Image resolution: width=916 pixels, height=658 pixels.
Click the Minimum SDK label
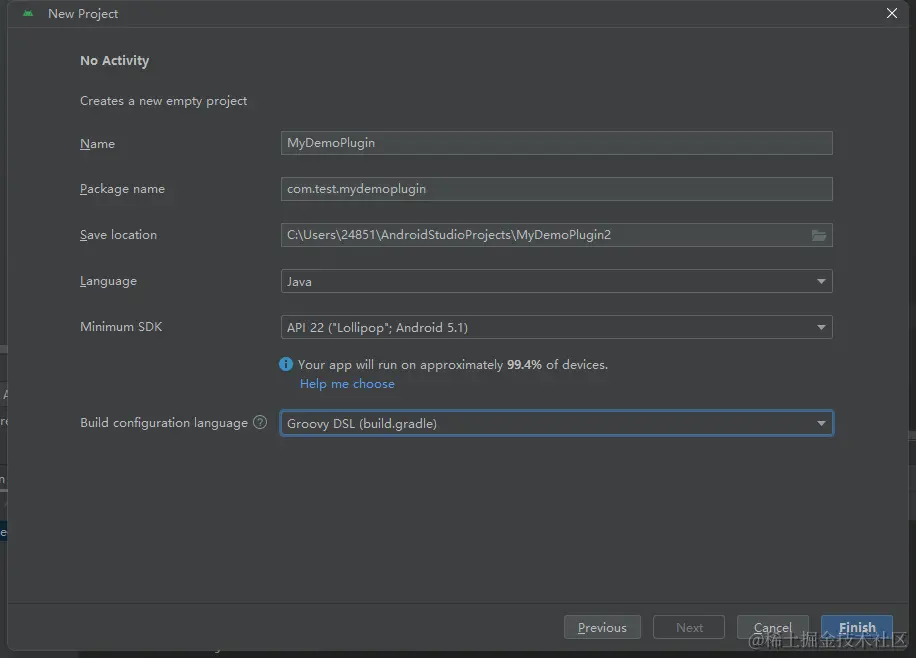pyautogui.click(x=121, y=327)
